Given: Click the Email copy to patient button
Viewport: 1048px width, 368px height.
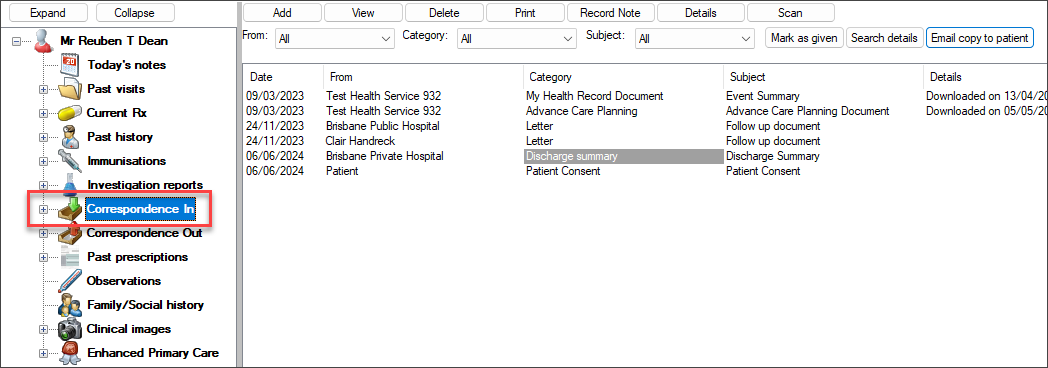Looking at the screenshot, I should tap(979, 38).
